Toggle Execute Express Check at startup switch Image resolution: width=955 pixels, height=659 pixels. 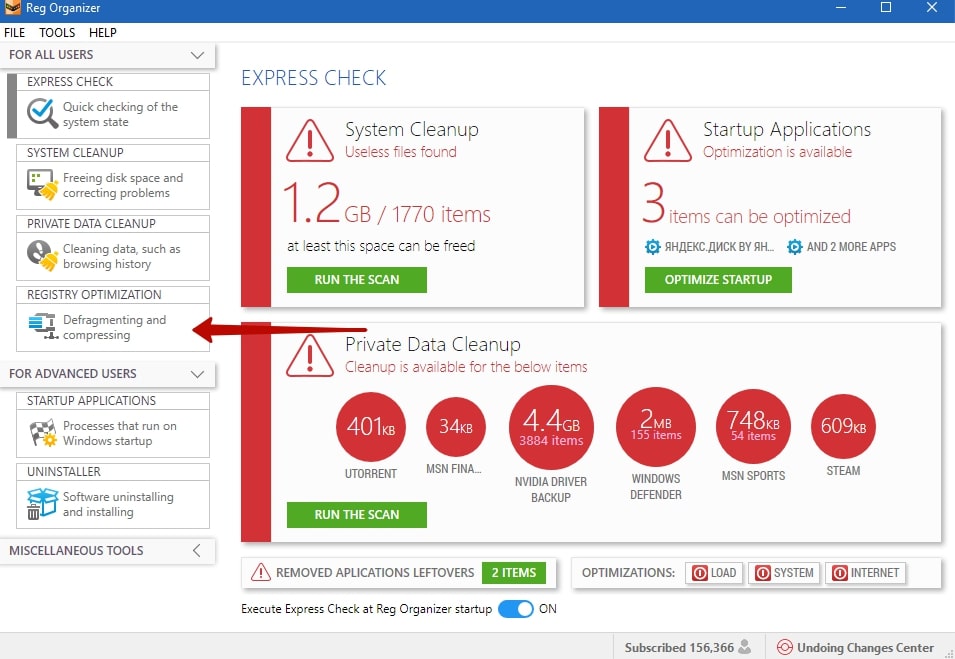pyautogui.click(x=515, y=609)
